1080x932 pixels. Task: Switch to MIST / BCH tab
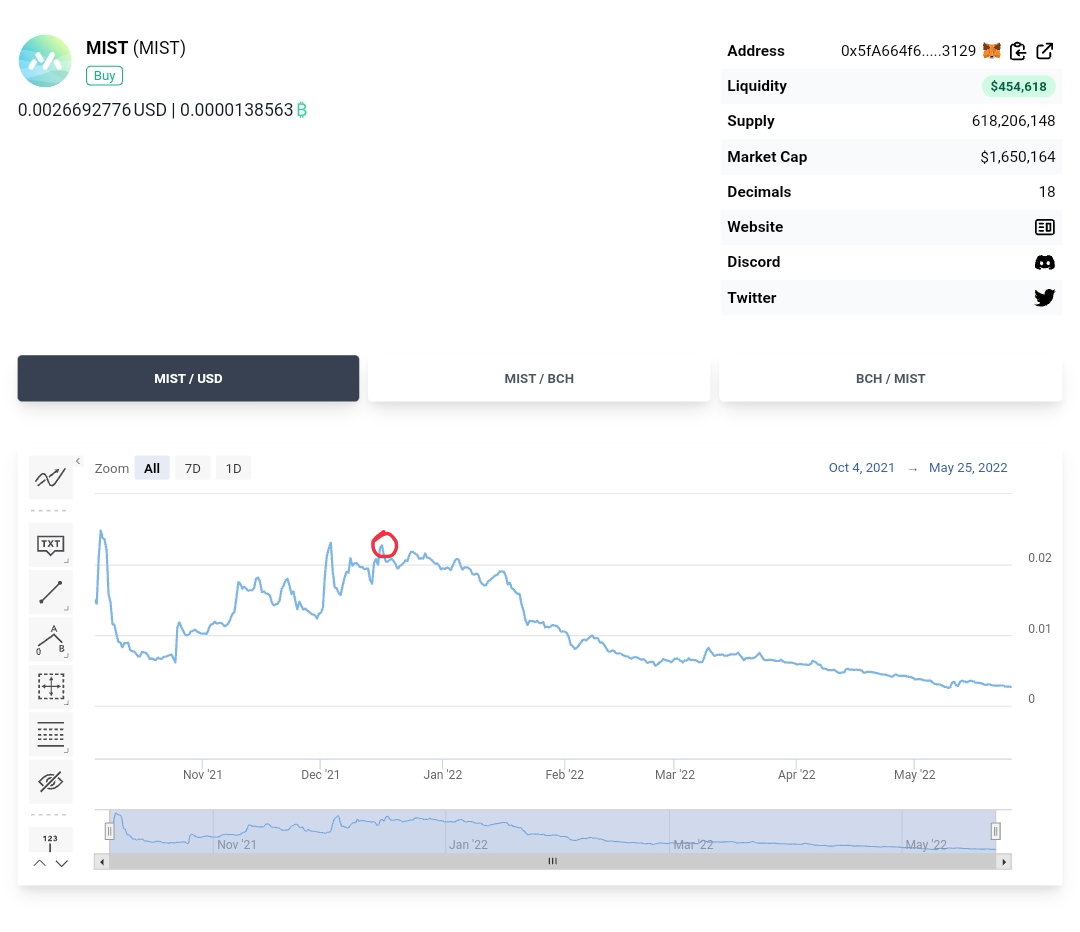tap(539, 378)
